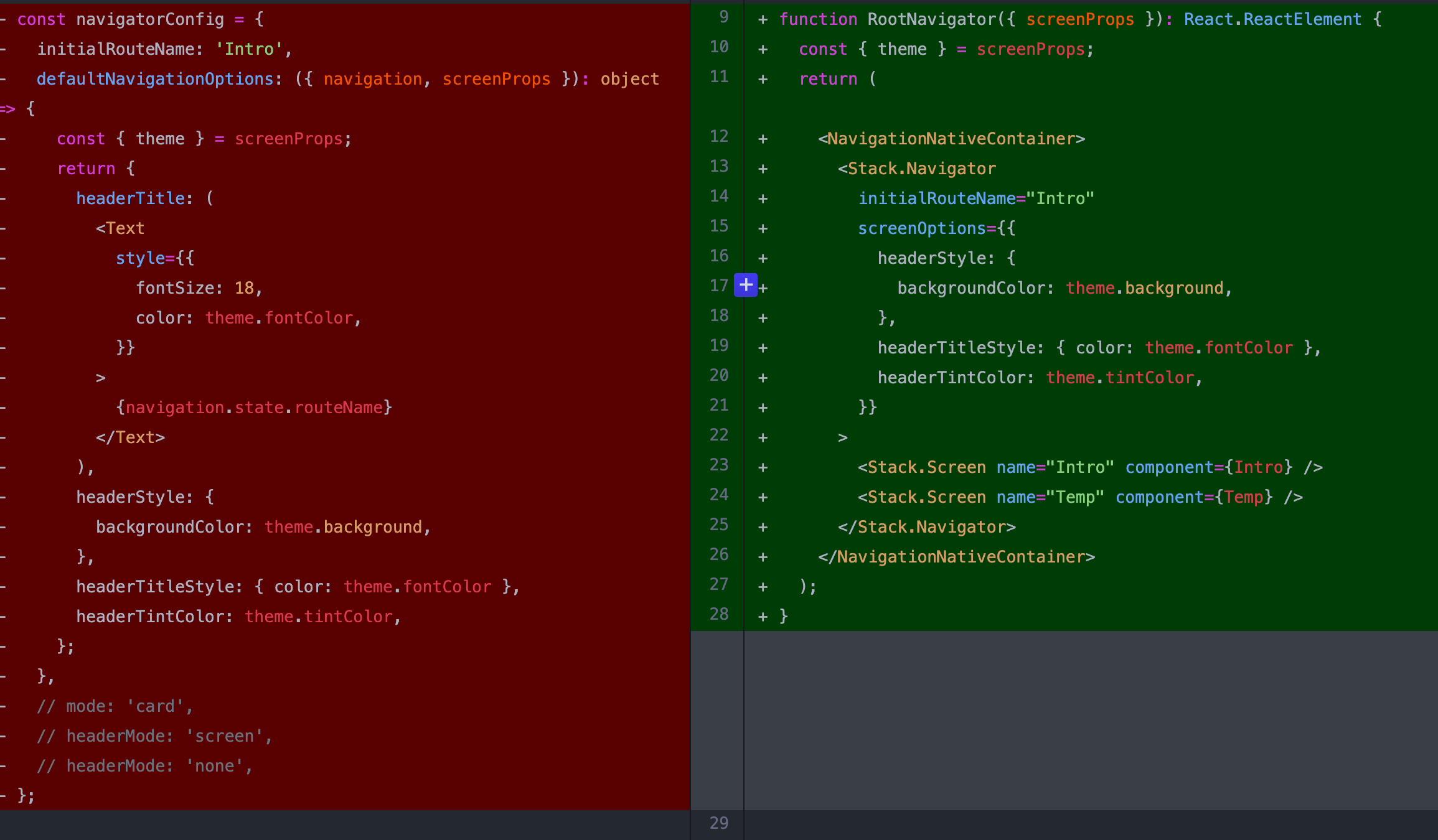Click the removed fontSize: 18 line
This screenshot has height=840, width=1438.
pos(199,287)
